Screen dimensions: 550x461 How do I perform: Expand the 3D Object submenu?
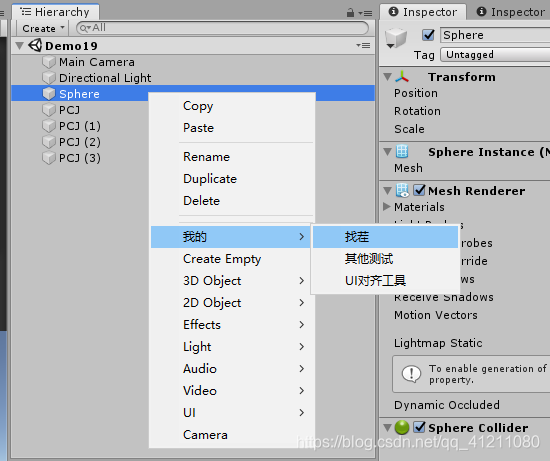[230, 281]
